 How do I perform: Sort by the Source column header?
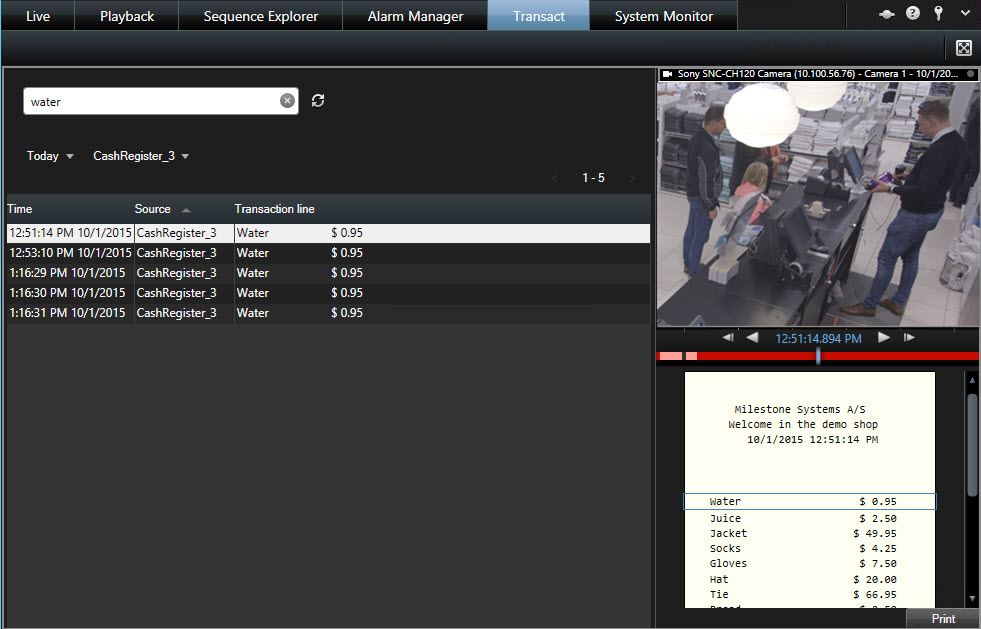[153, 209]
